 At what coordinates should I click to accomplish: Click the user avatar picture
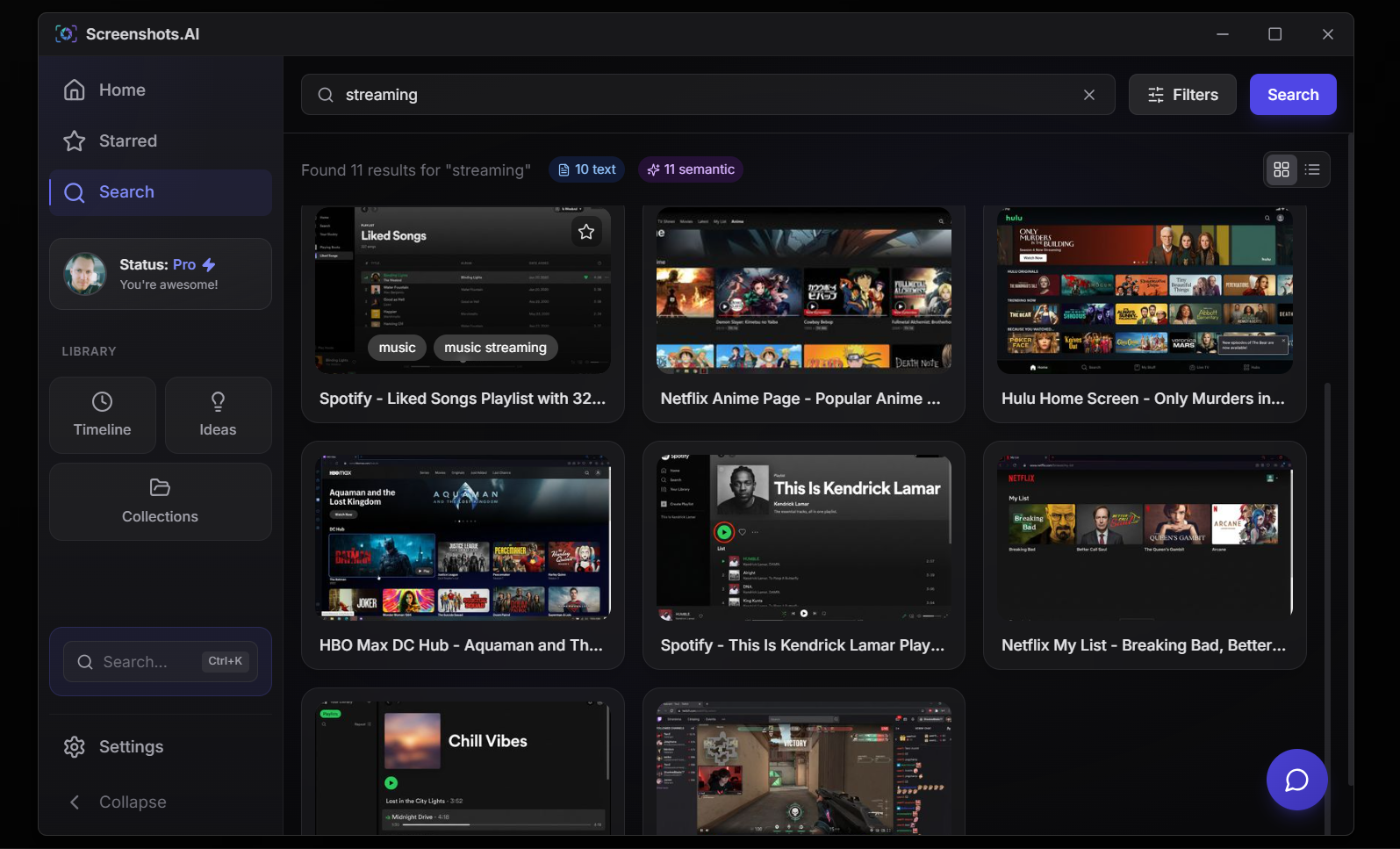pyautogui.click(x=85, y=274)
